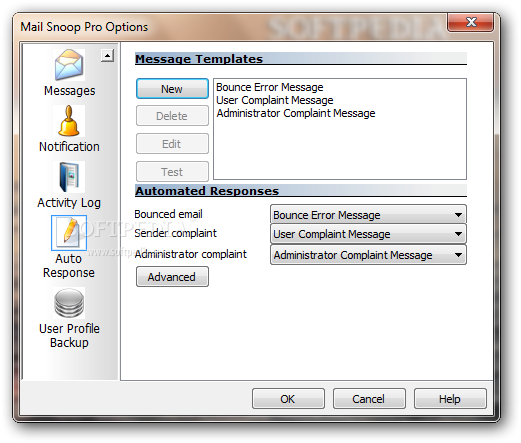Image resolution: width=521 pixels, height=443 pixels.
Task: Create a New message template
Action: point(172,89)
